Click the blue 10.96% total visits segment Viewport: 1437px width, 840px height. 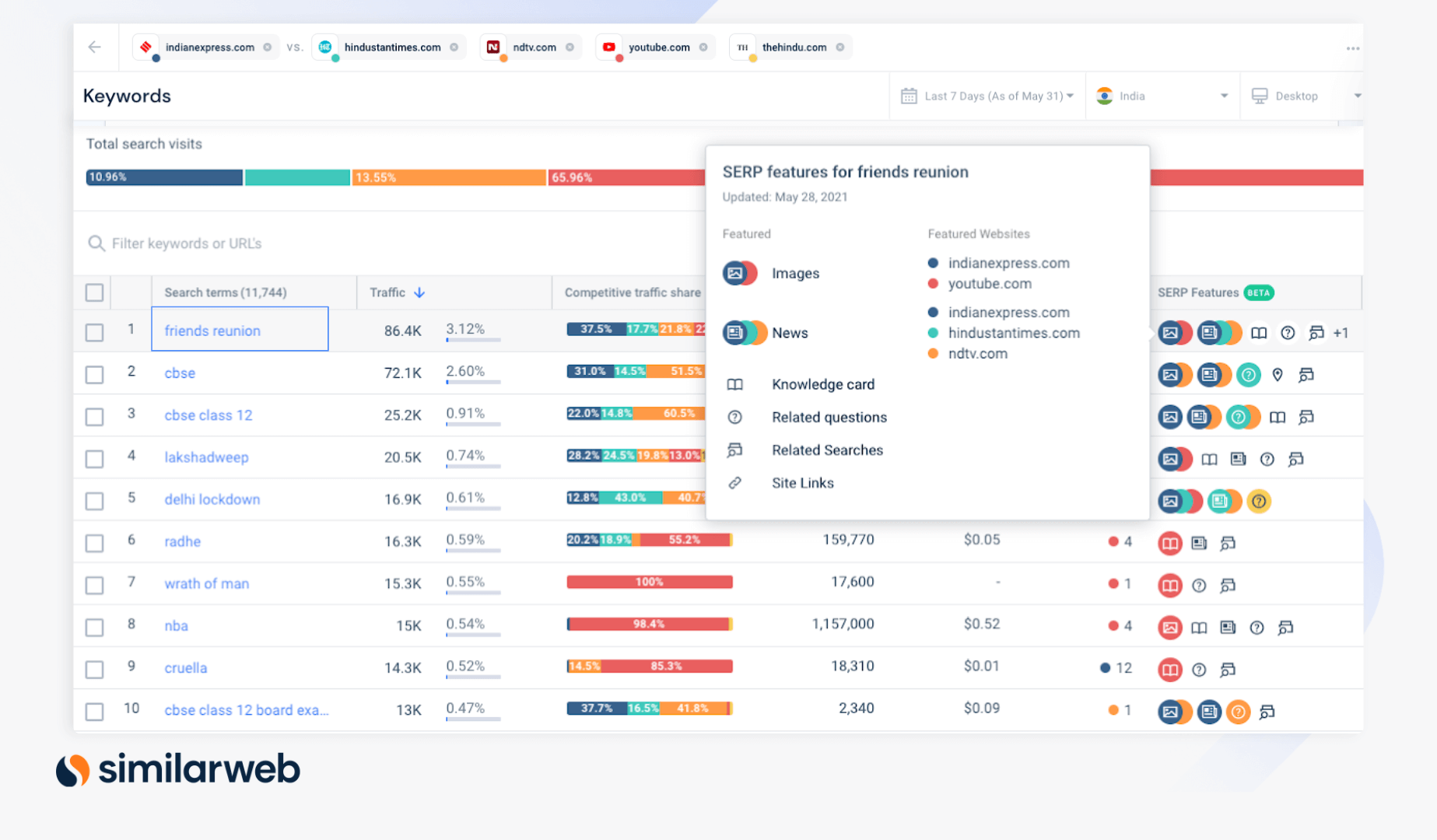[164, 177]
